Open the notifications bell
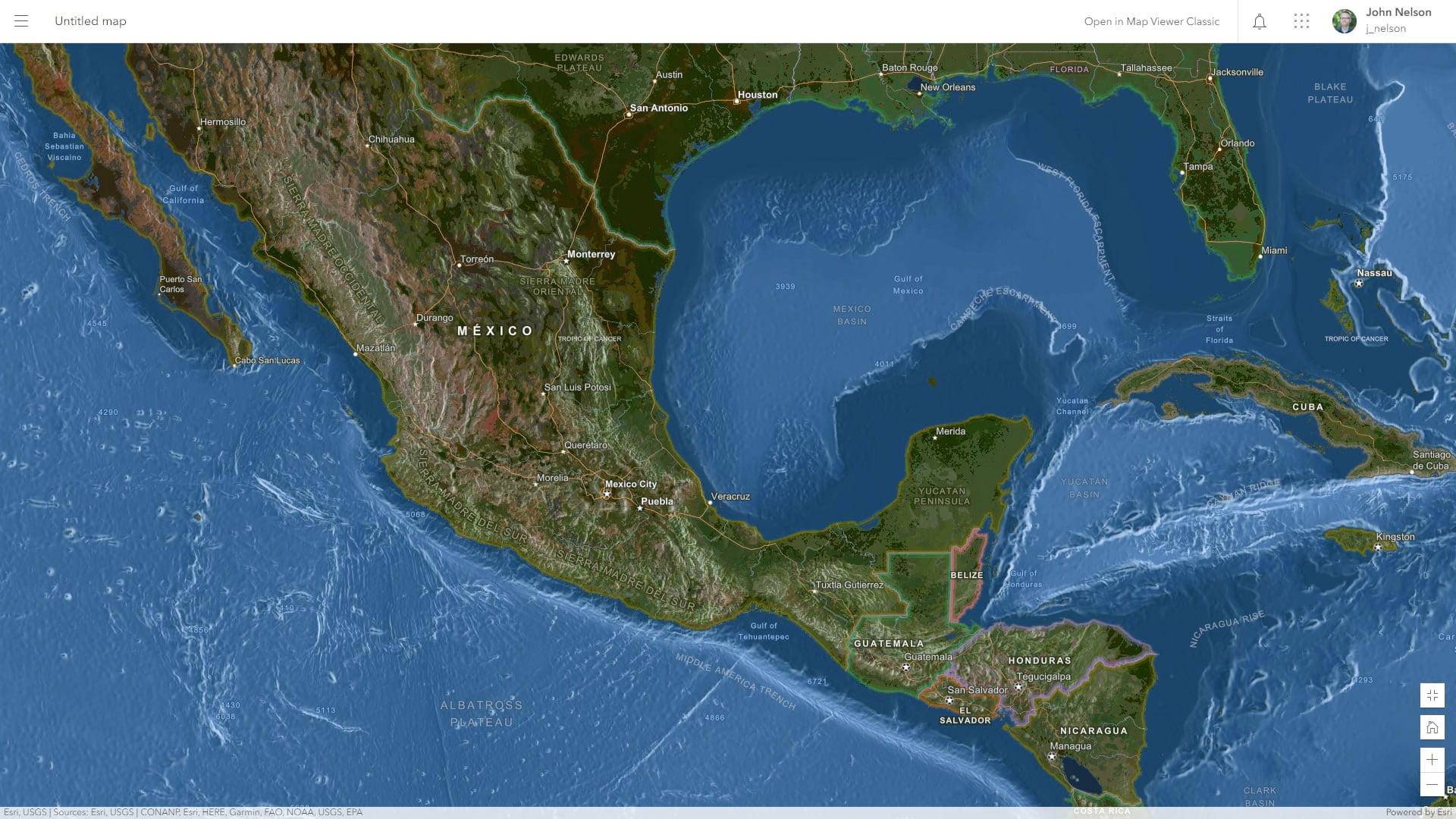Screen dimensions: 1456x819 pyautogui.click(x=1260, y=21)
